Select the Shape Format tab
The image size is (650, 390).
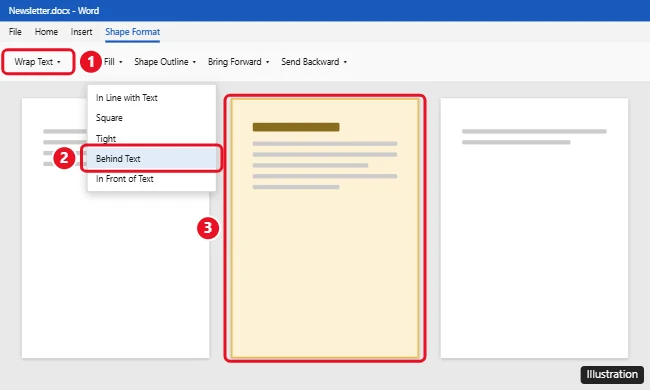[x=132, y=32]
